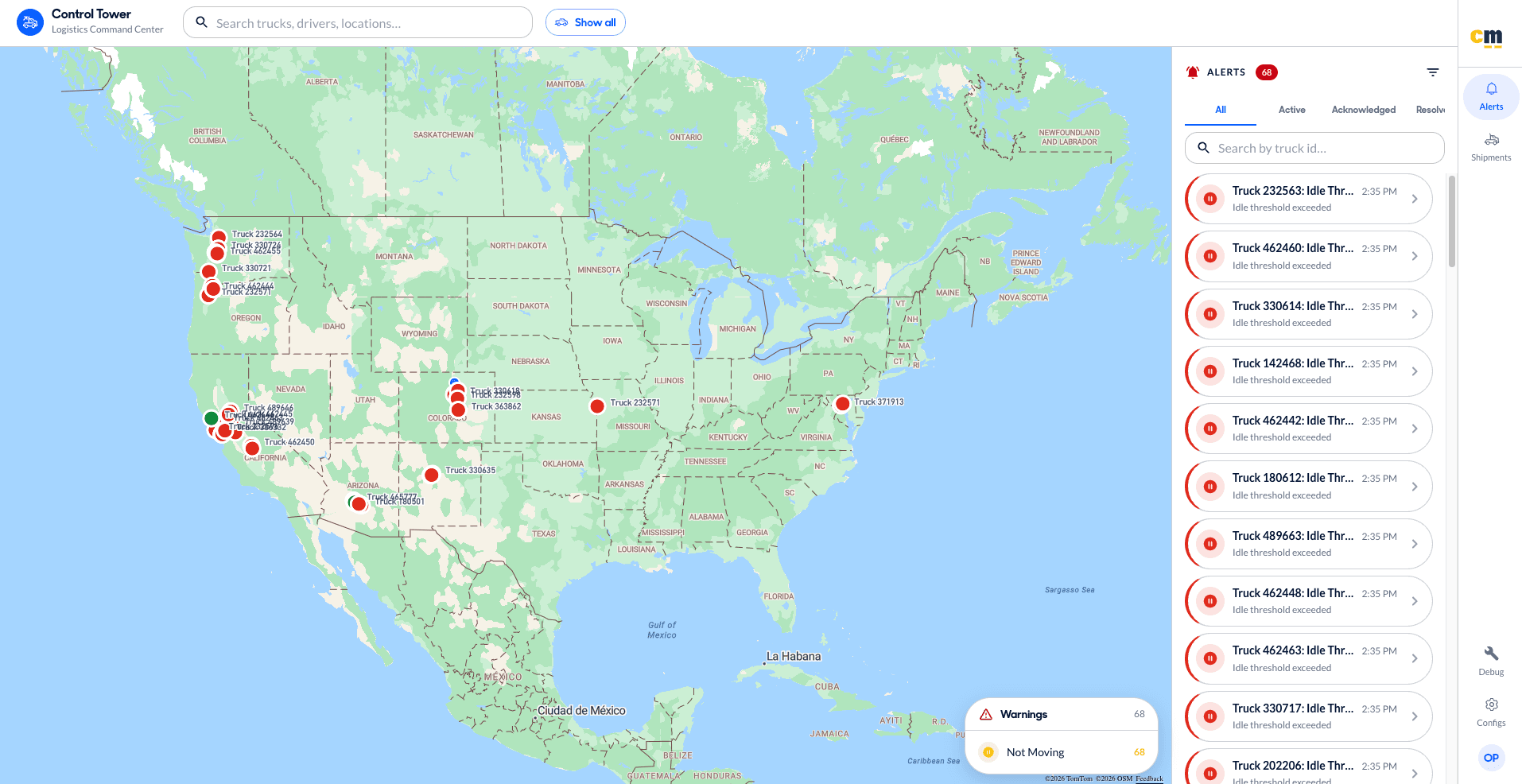Expand the Truck 462442 alert chevron
The width and height of the screenshot is (1522, 784).
[1415, 429]
